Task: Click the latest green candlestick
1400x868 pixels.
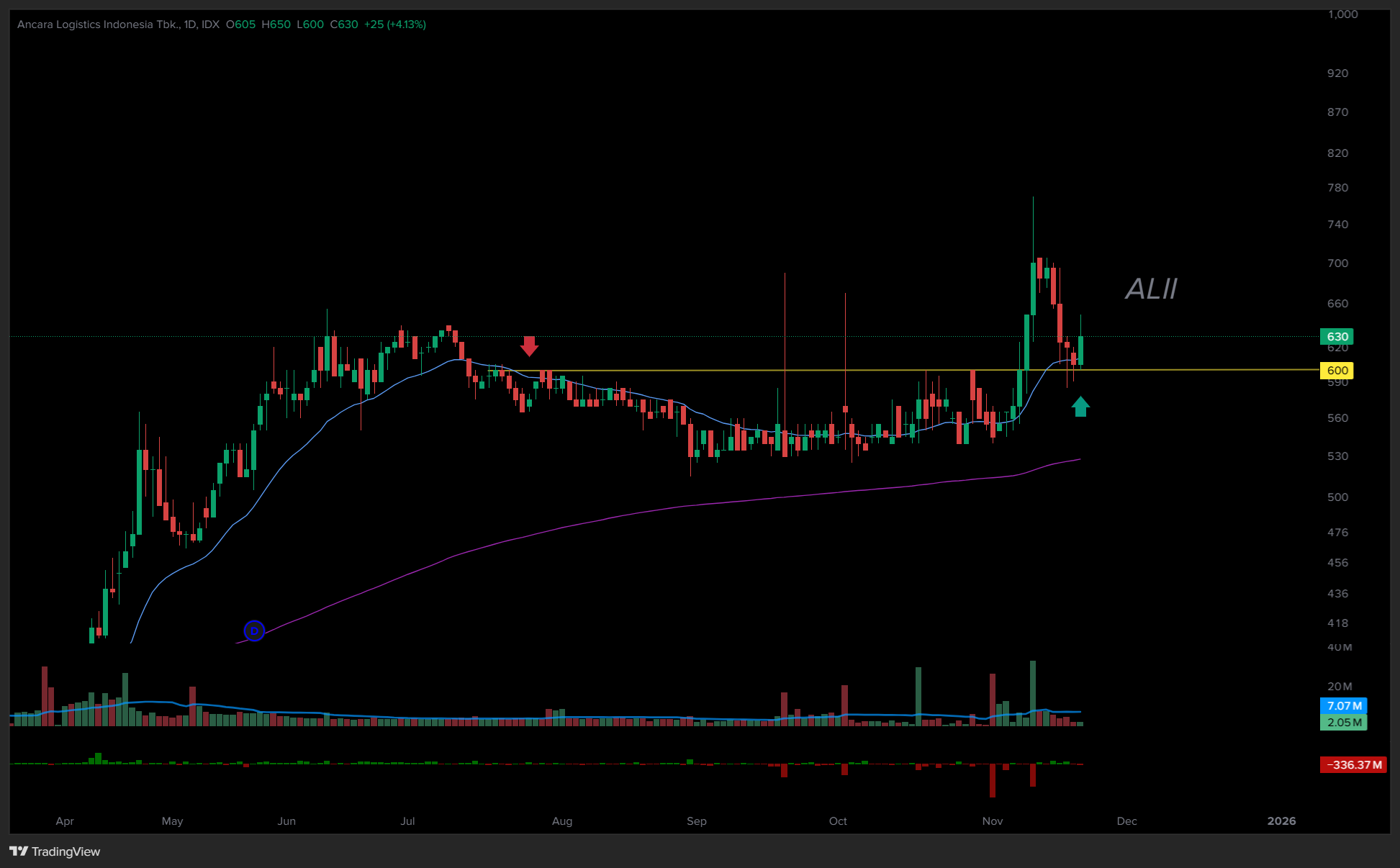Action: [x=1080, y=351]
